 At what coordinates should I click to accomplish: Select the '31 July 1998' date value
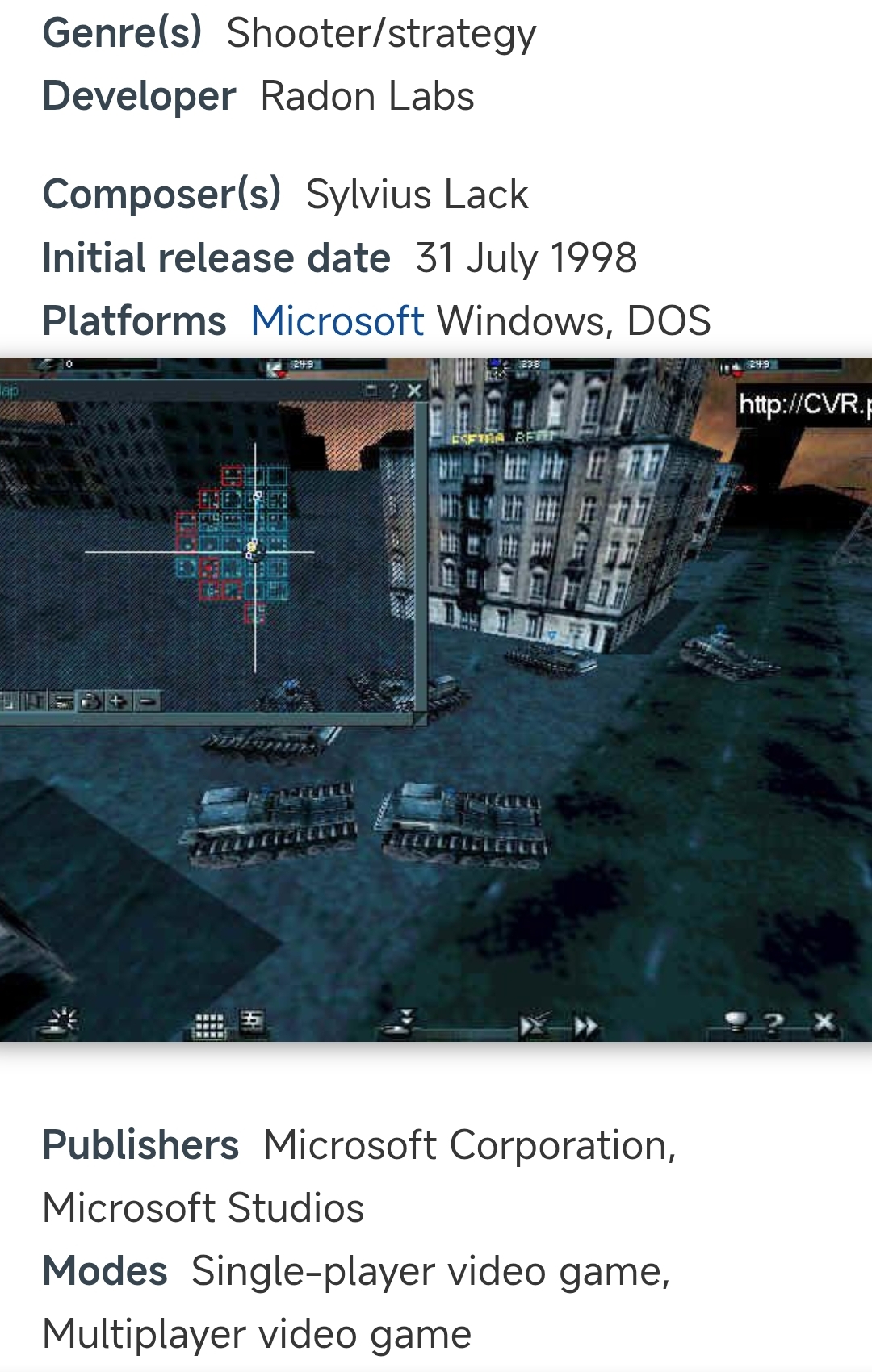click(x=526, y=258)
